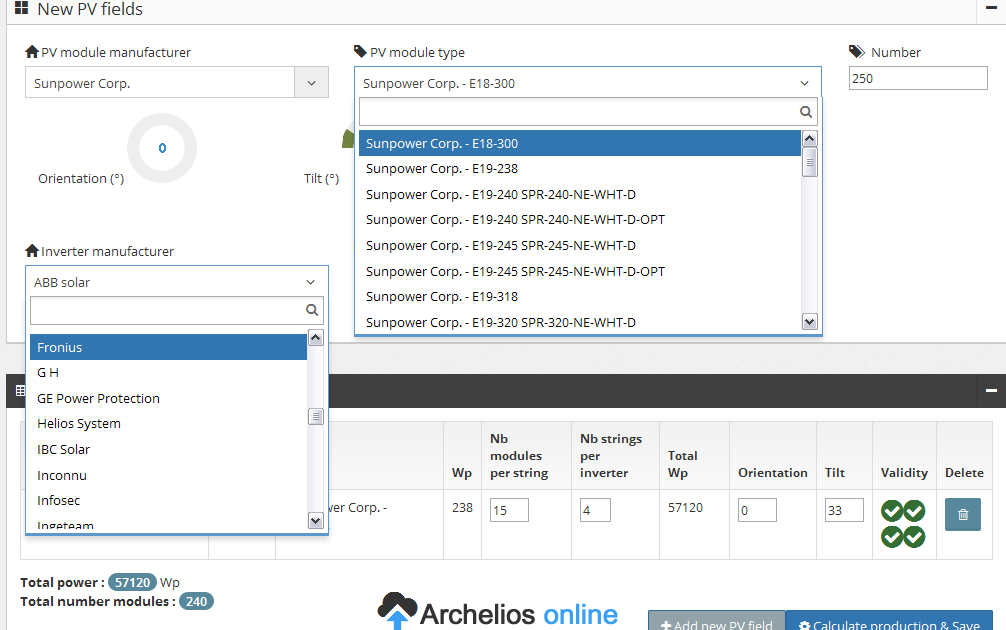Click the Total power 57120 badge
Viewport: 1006px width, 630px height.
[x=132, y=582]
